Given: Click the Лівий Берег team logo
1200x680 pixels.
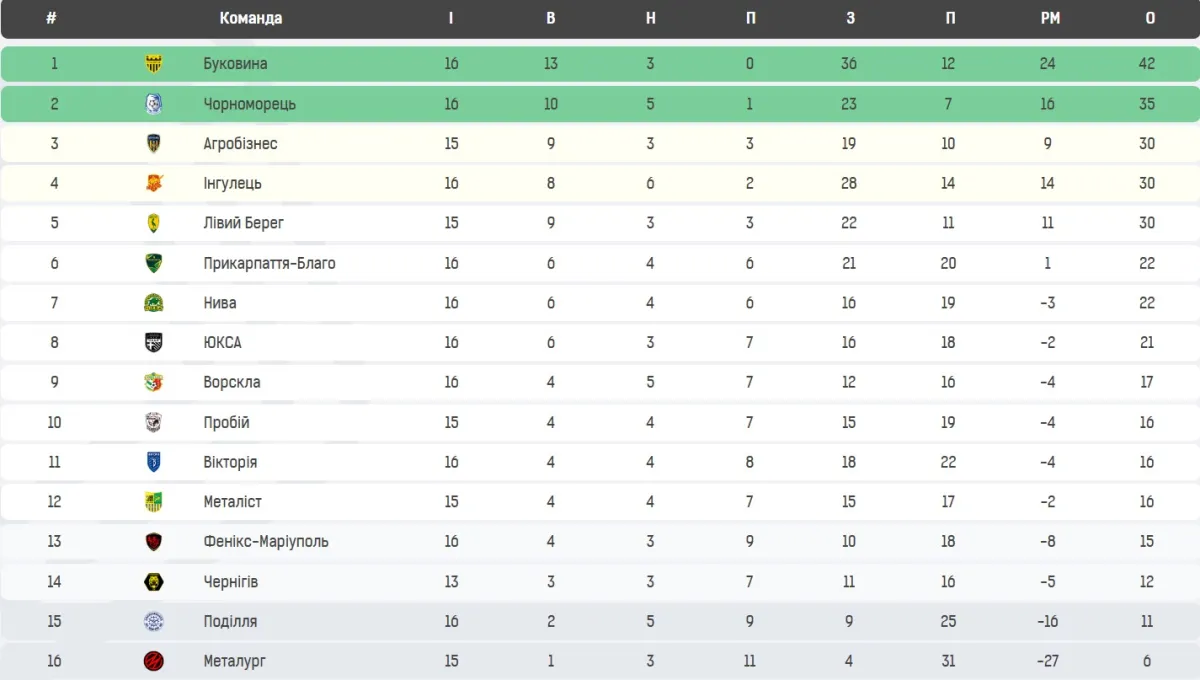Looking at the screenshot, I should pos(154,223).
